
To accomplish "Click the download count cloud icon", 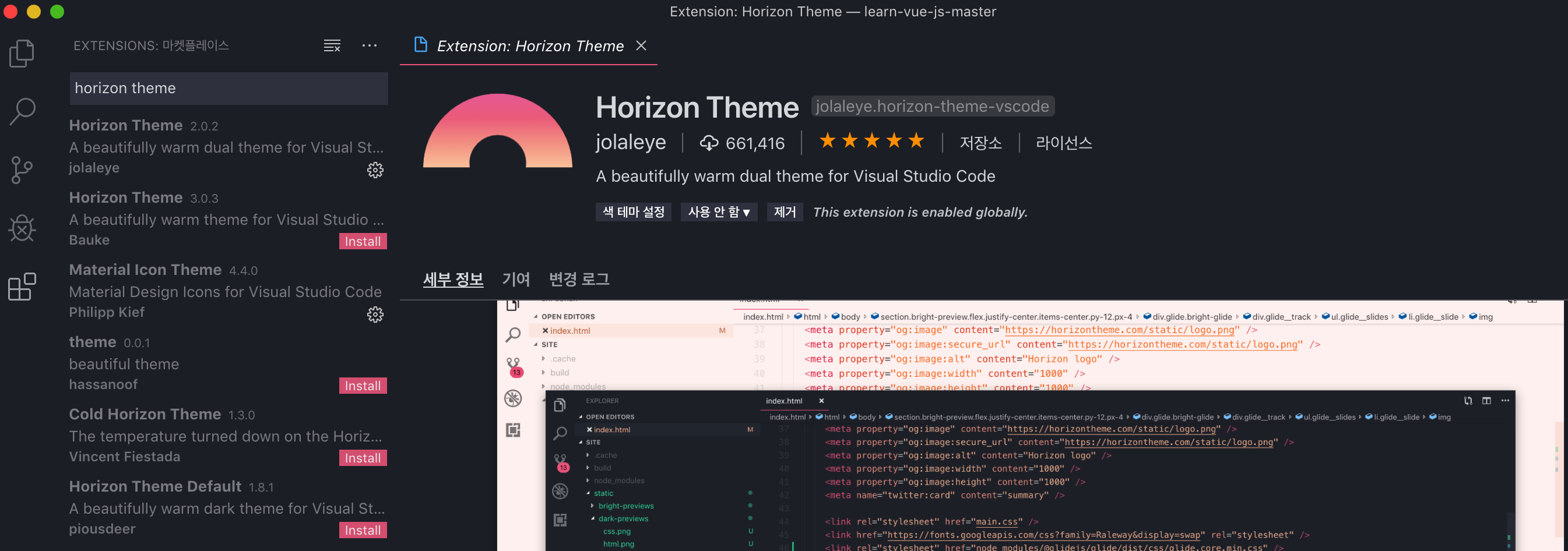I will pyautogui.click(x=709, y=143).
